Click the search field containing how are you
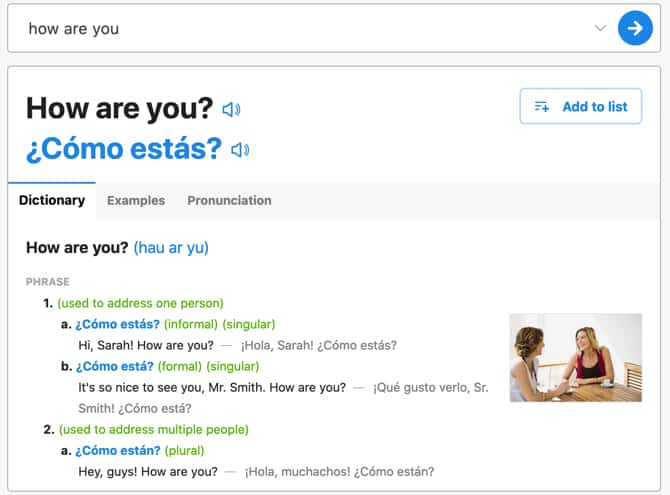Viewport: 670px width, 495px height. tap(299, 28)
